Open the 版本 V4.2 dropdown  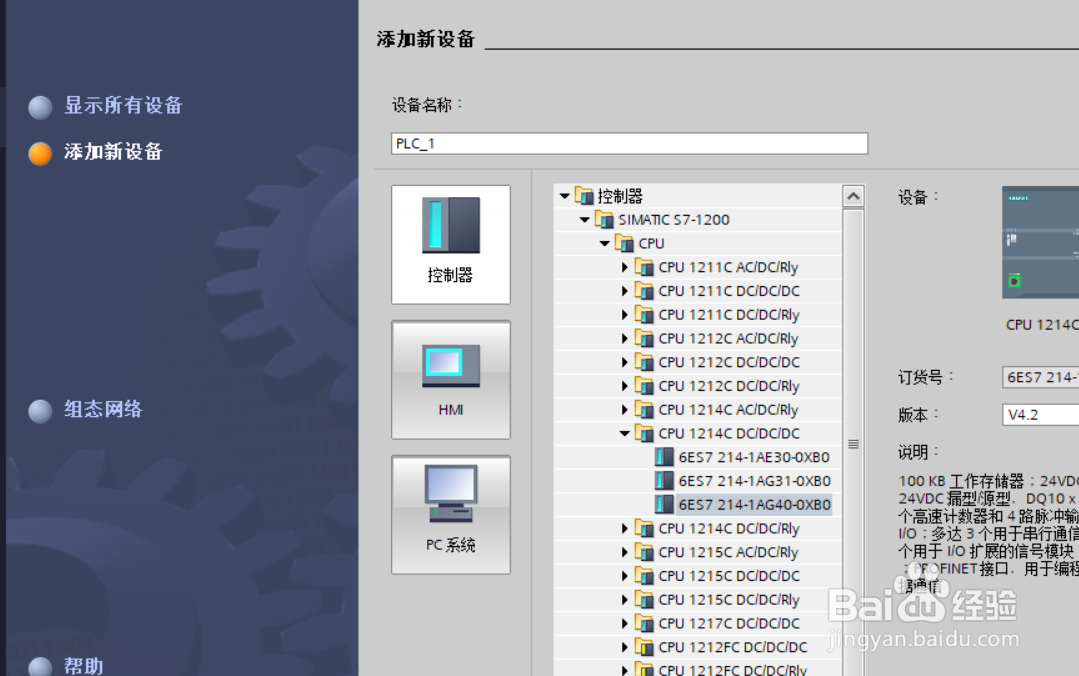pos(1040,414)
